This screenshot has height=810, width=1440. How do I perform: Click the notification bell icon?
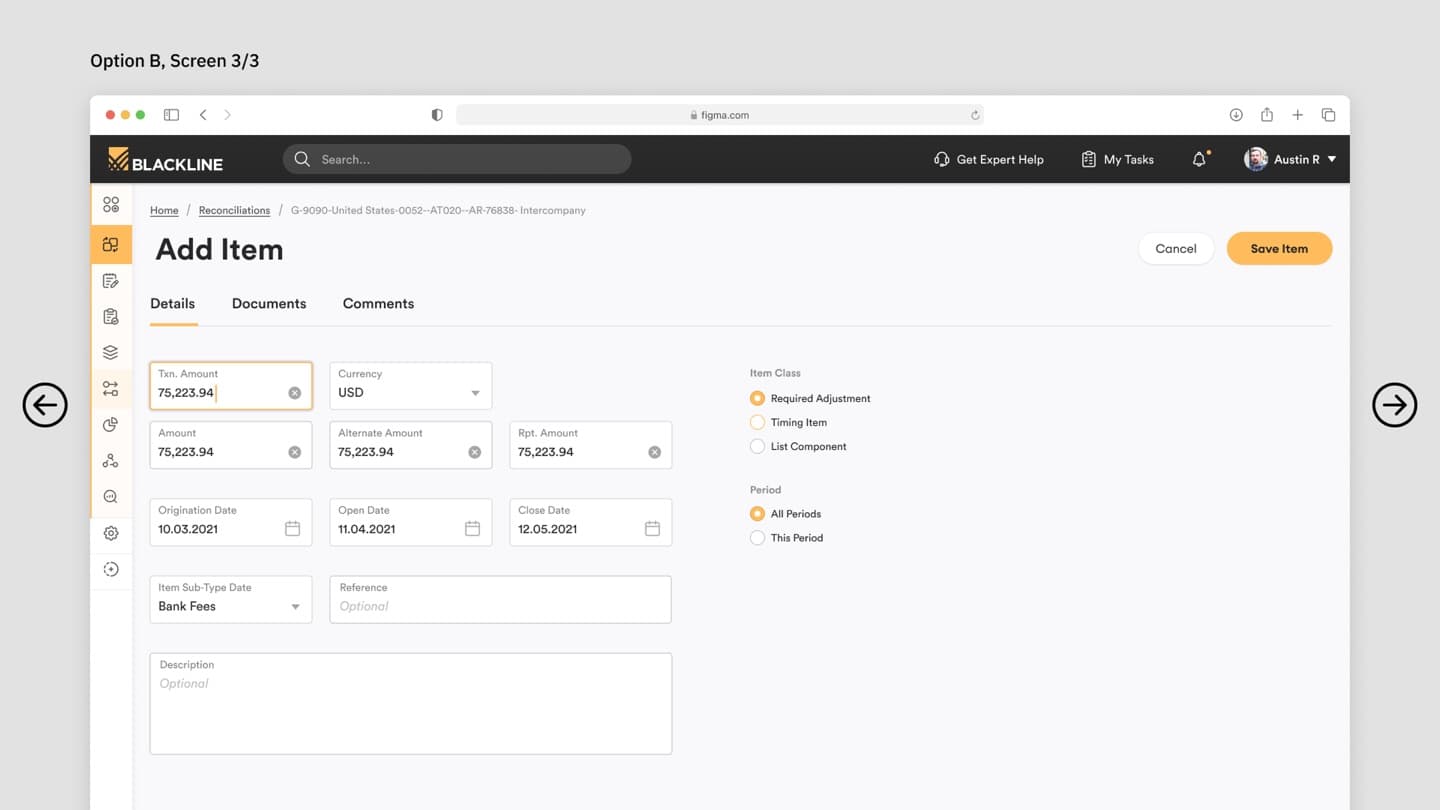1199,159
